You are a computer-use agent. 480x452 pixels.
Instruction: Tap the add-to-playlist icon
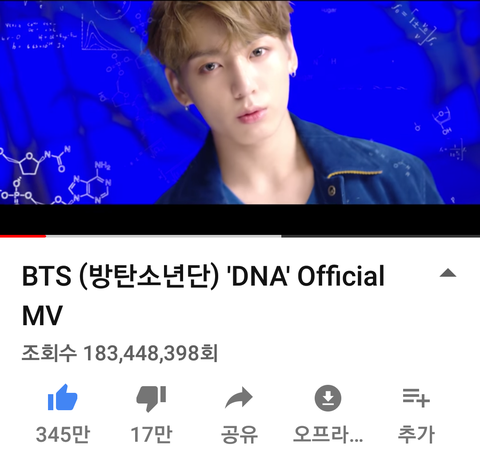[x=416, y=398]
